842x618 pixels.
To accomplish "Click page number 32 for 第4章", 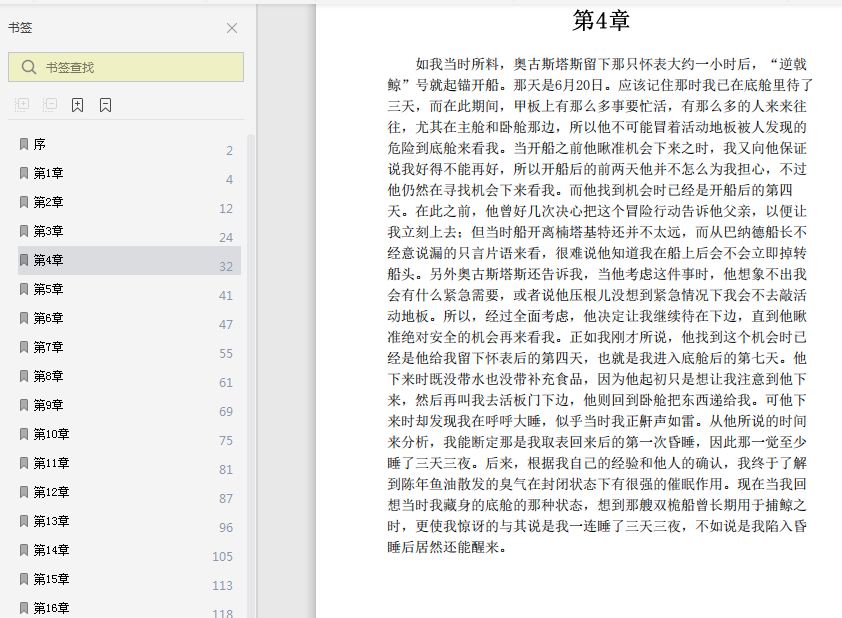I will (x=226, y=267).
